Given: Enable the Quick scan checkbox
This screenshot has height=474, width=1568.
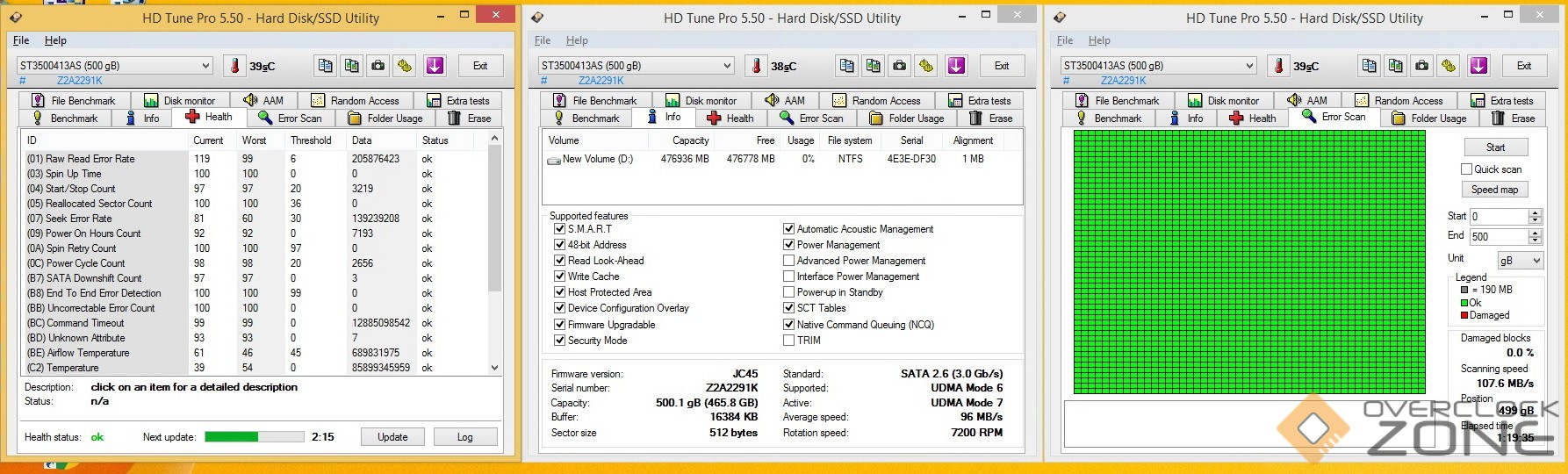Looking at the screenshot, I should (x=1466, y=169).
